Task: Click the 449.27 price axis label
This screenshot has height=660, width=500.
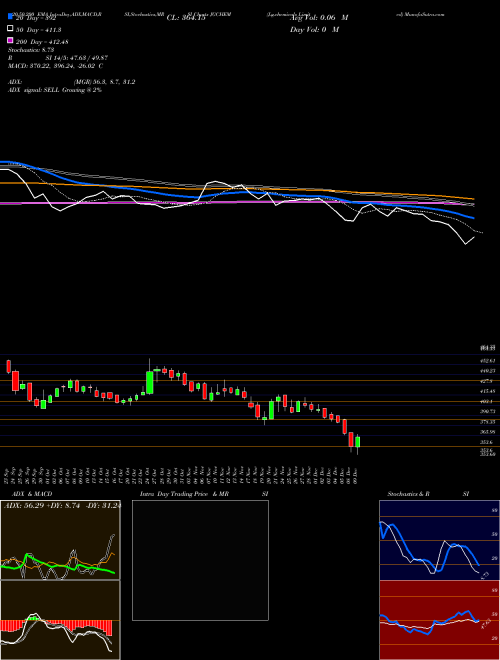Action: coord(489,371)
